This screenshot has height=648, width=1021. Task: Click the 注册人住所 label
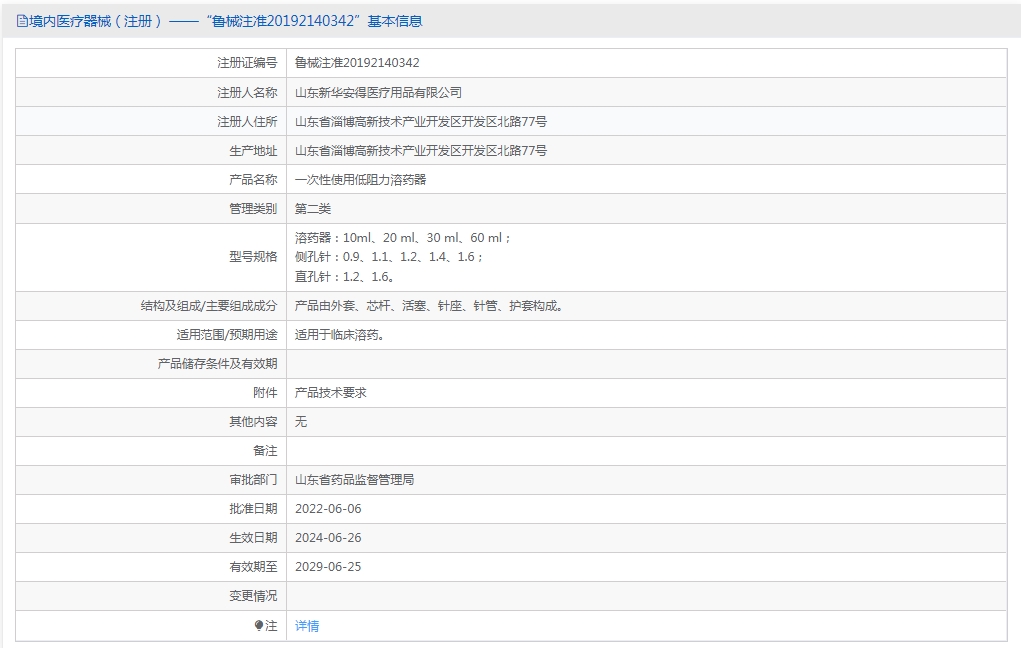[x=247, y=121]
